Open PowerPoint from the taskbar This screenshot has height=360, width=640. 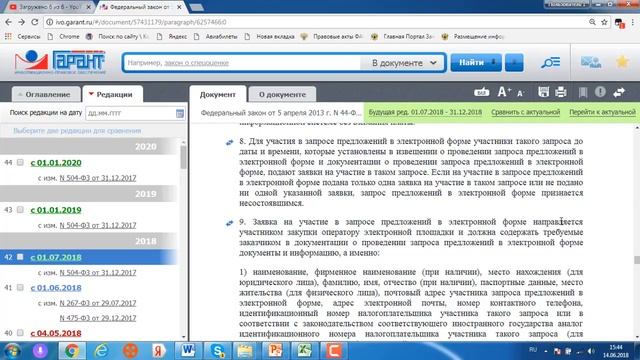tap(275, 350)
